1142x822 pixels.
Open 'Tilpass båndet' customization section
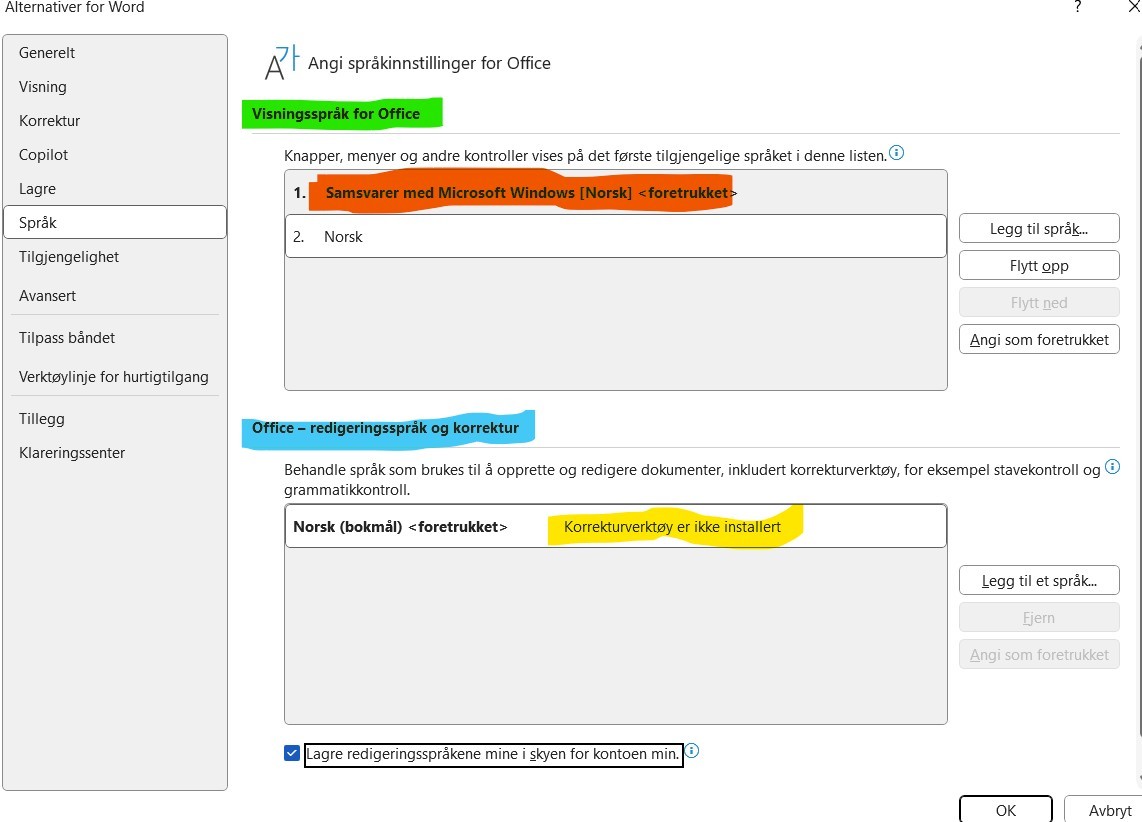[66, 337]
